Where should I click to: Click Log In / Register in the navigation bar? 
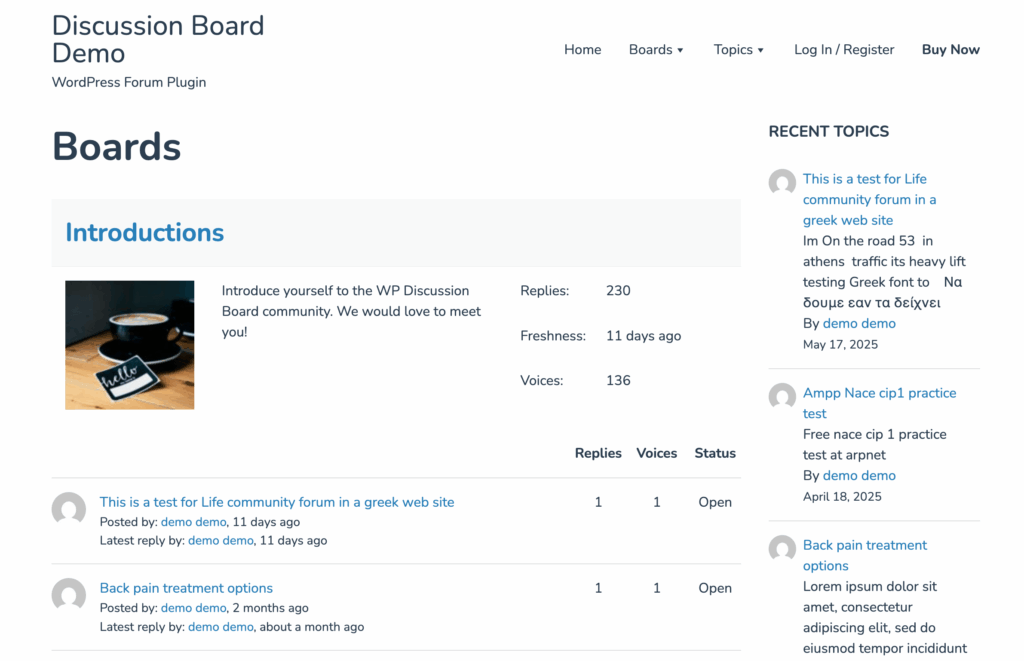843,49
